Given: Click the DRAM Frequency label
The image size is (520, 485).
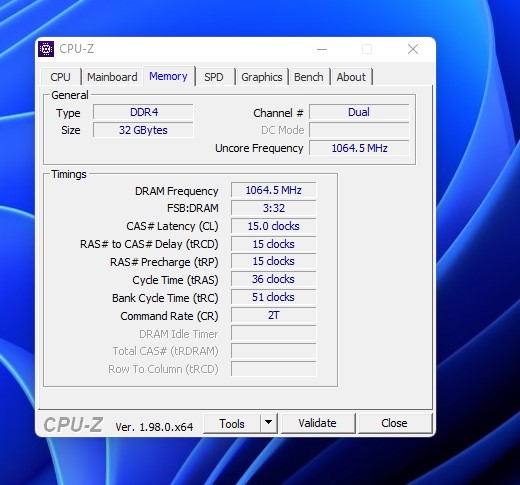Looking at the screenshot, I should 177,191.
